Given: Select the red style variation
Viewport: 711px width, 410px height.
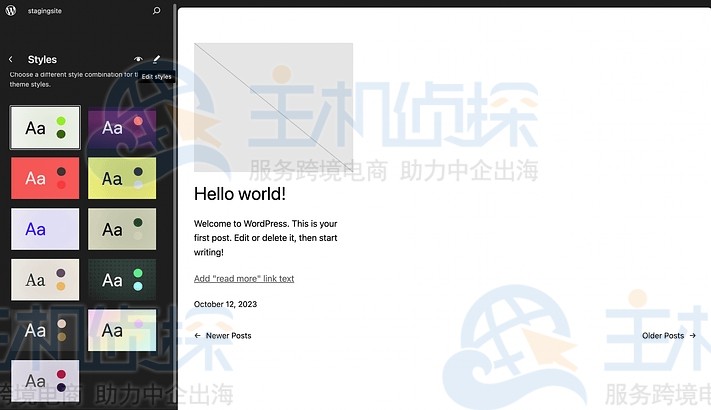Looking at the screenshot, I should tap(45, 178).
